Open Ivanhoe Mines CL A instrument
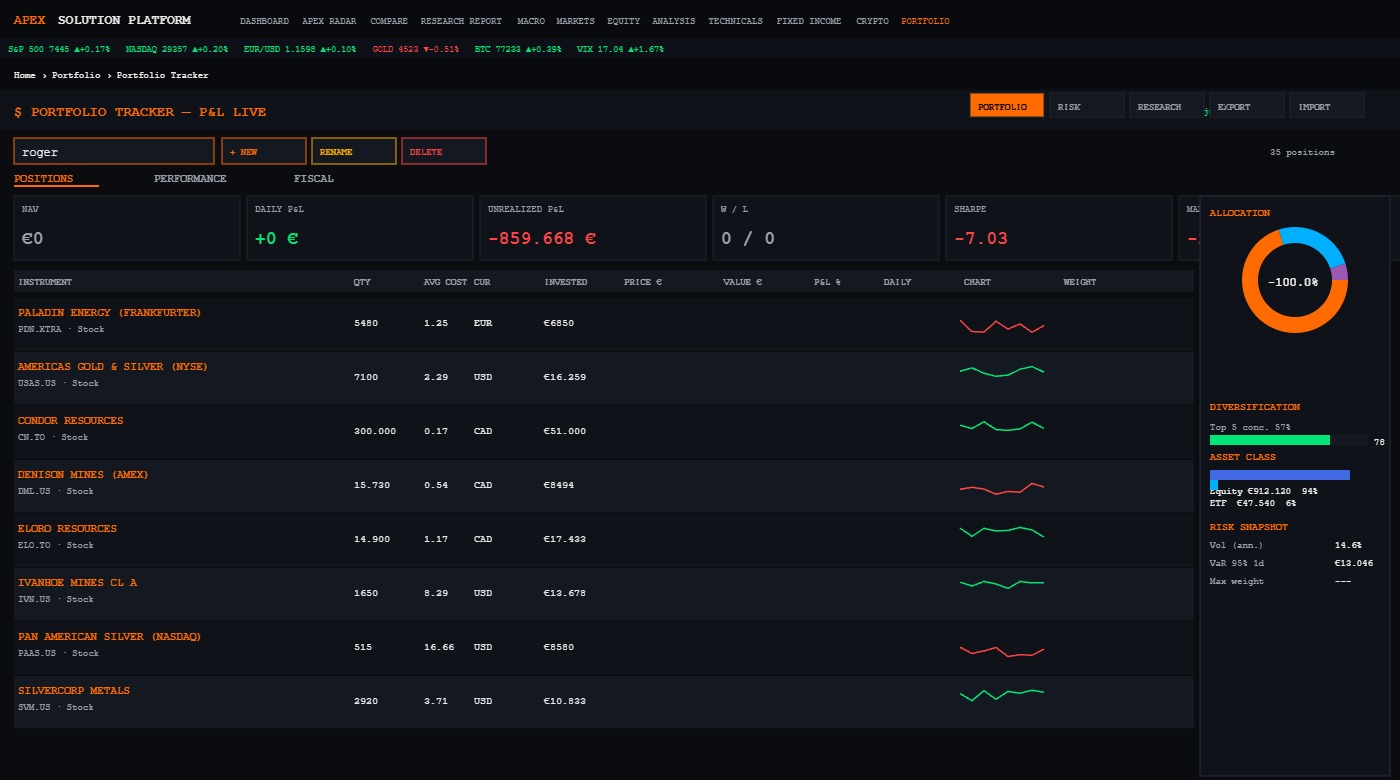This screenshot has width=1400, height=780. click(x=77, y=583)
